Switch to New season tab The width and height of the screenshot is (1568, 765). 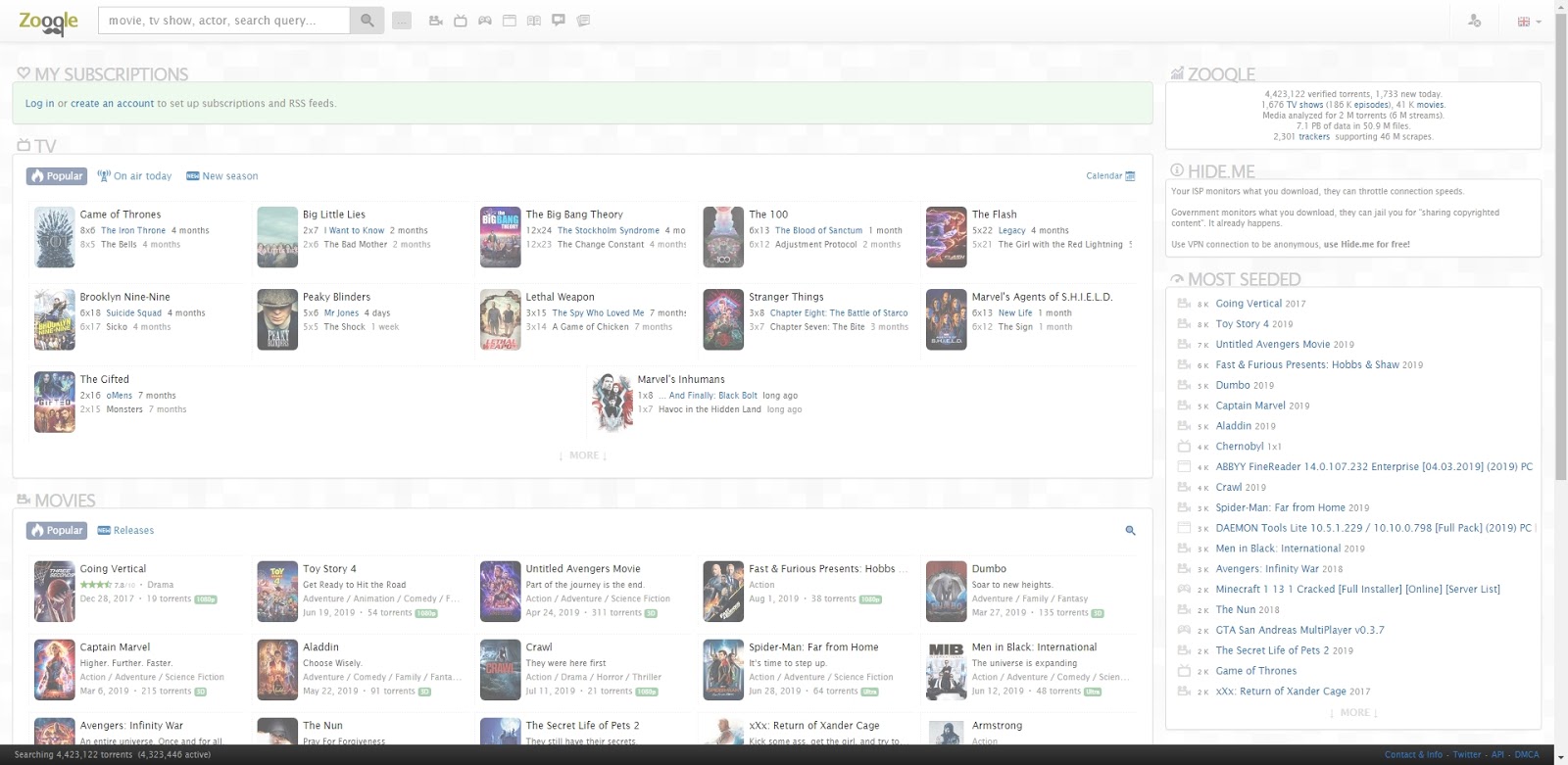(x=222, y=176)
